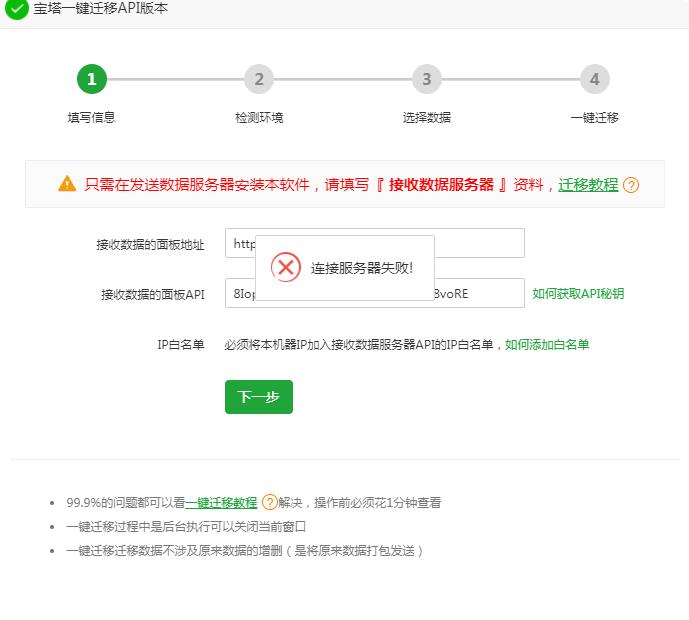Select step 1 circle 填写信息
689x620 pixels.
92,79
